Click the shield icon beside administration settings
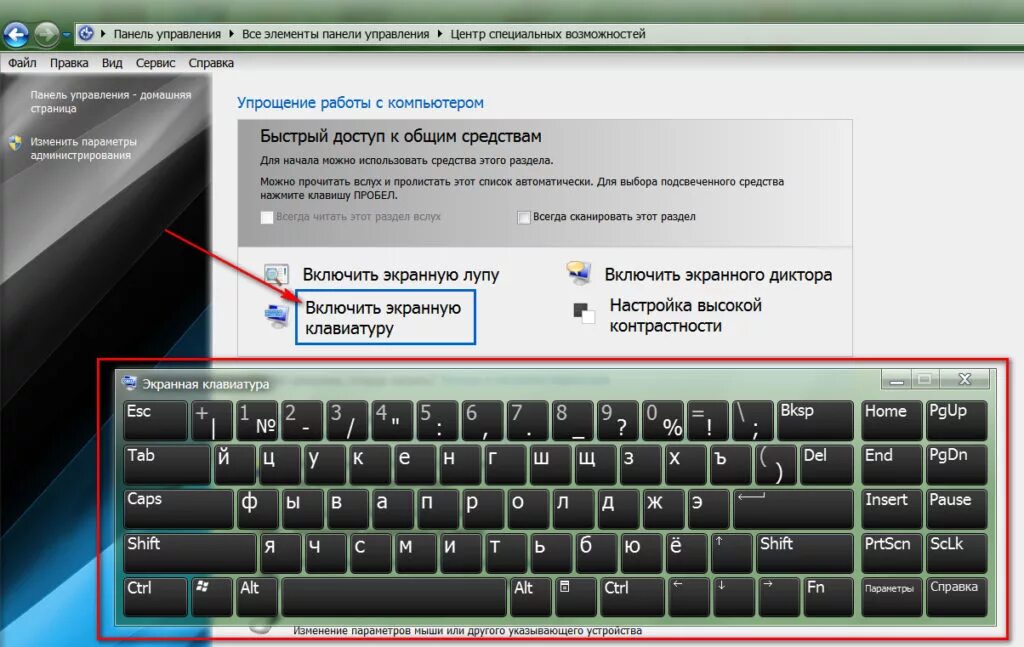This screenshot has width=1024, height=647. [16, 142]
